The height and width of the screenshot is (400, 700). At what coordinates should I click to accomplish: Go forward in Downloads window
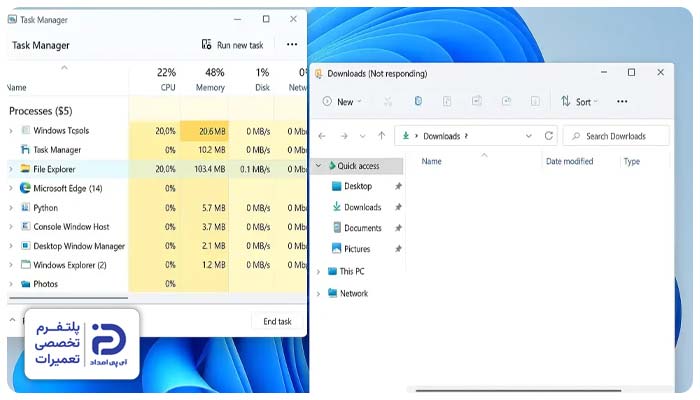click(344, 136)
